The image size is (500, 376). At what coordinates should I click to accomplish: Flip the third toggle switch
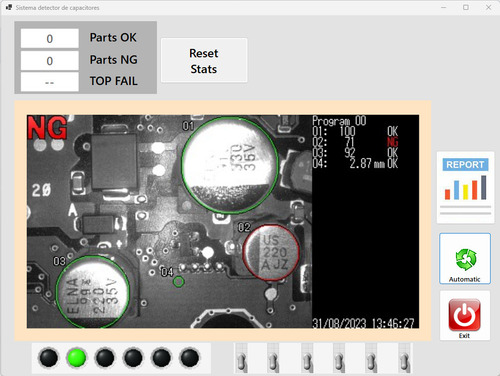click(x=307, y=358)
